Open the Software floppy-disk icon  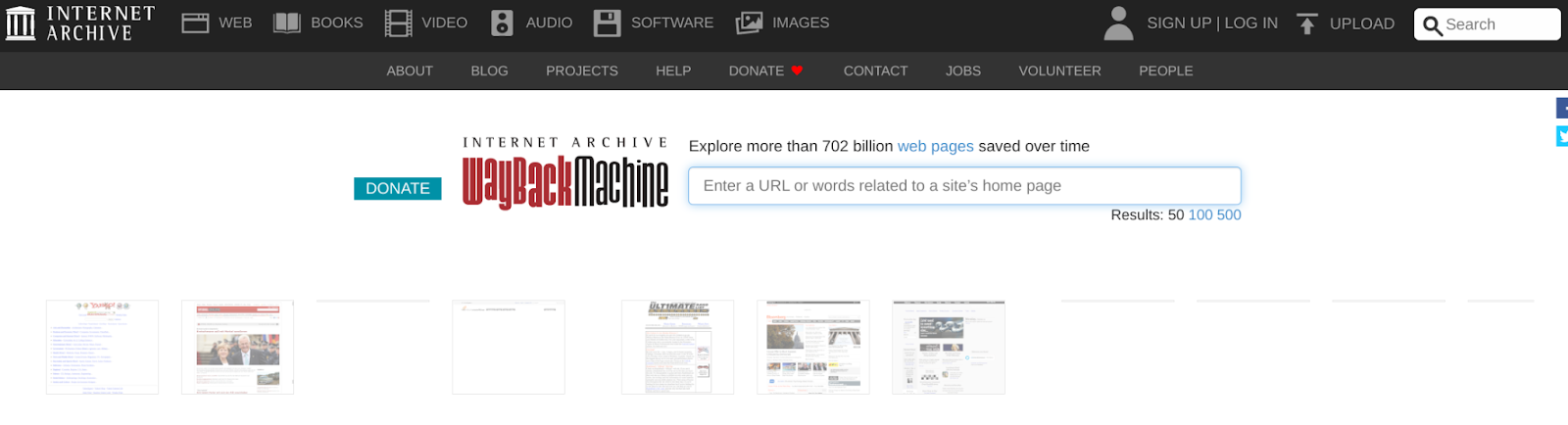click(608, 23)
